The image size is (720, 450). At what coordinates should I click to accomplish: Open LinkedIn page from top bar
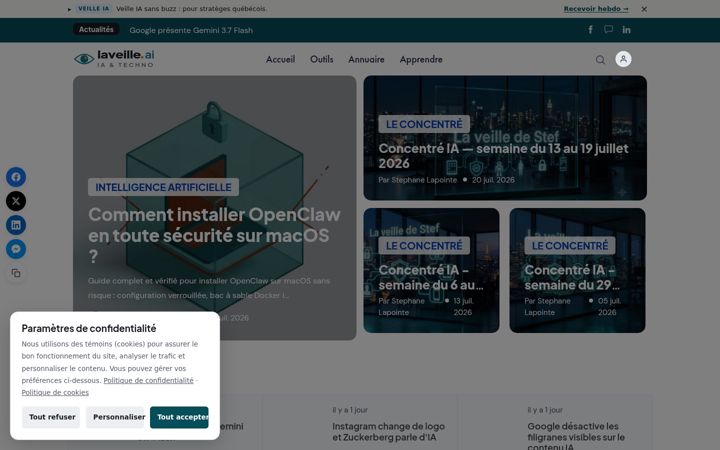click(626, 30)
